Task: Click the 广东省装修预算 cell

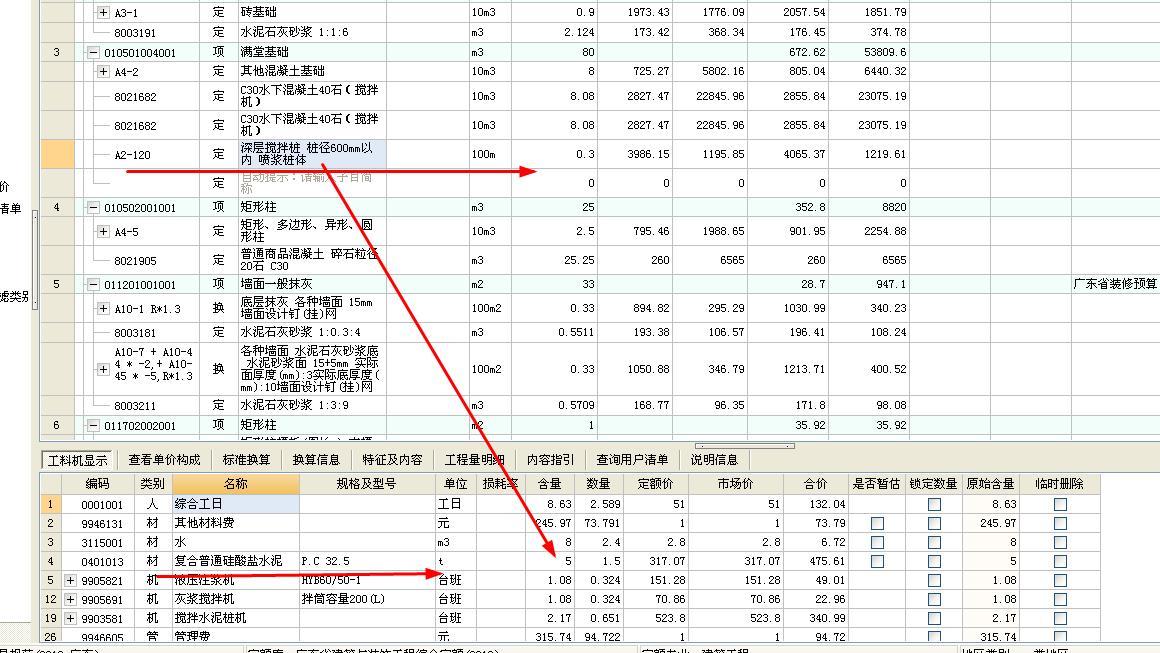Action: (x=1116, y=284)
